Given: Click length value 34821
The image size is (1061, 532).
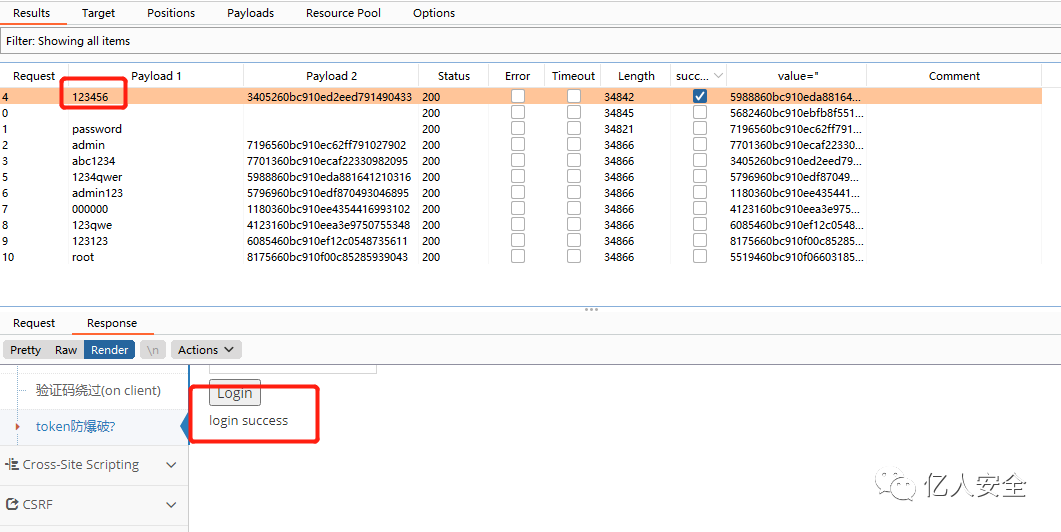Looking at the screenshot, I should (619, 129).
